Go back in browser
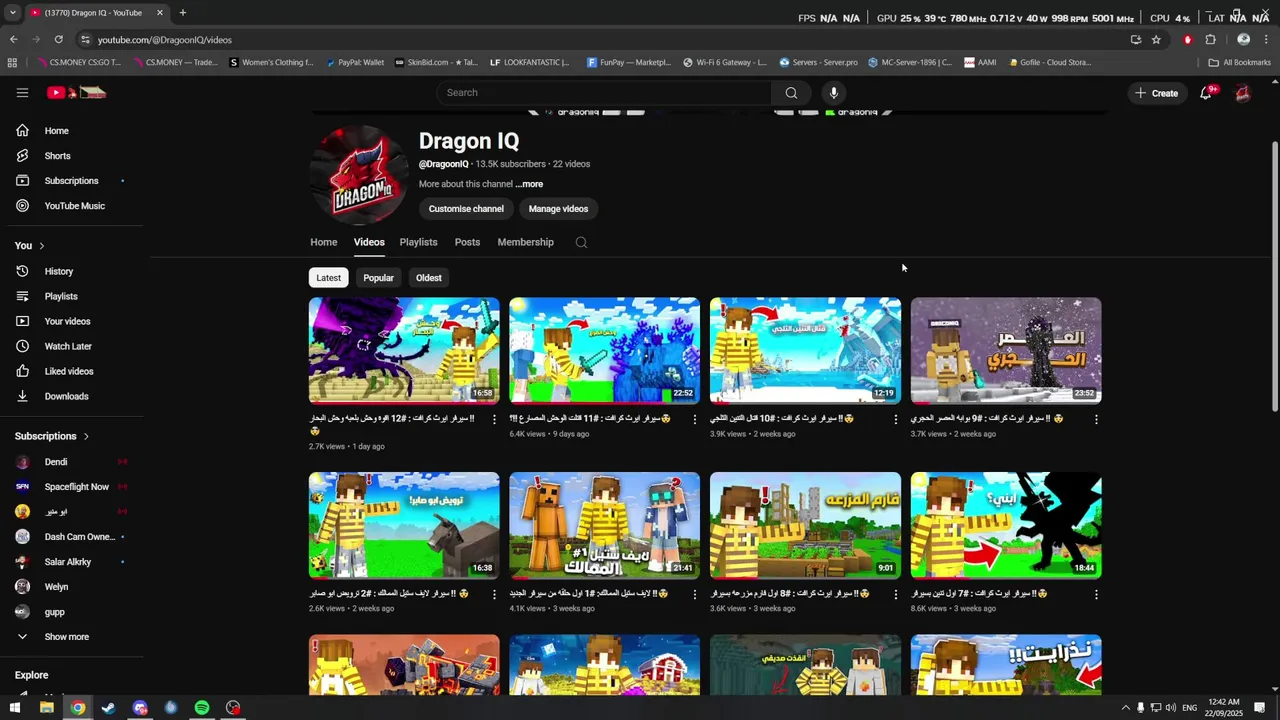Screen dimensions: 1280x720 tap(13, 40)
